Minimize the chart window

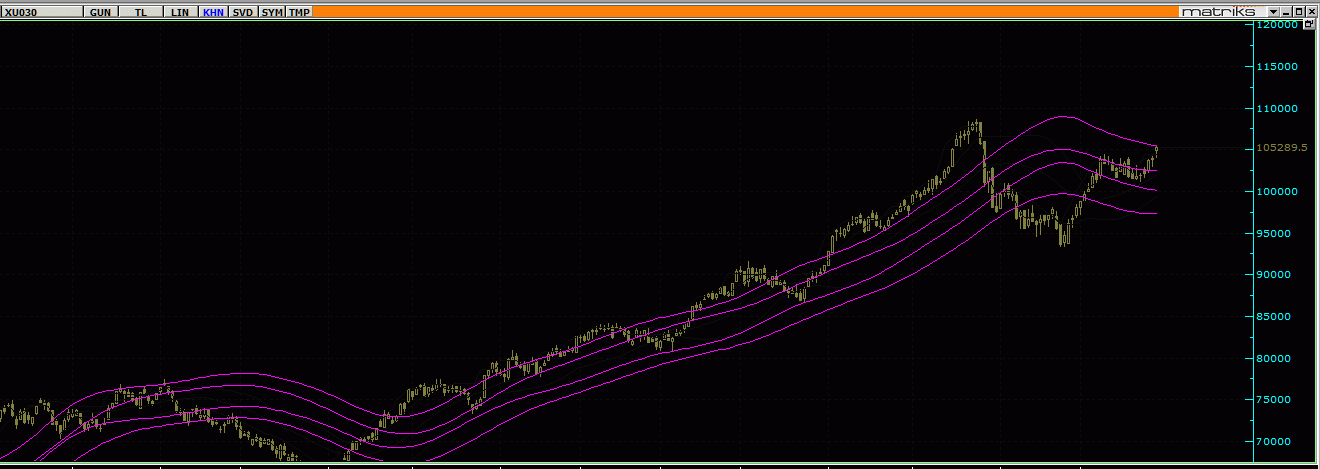1286,12
